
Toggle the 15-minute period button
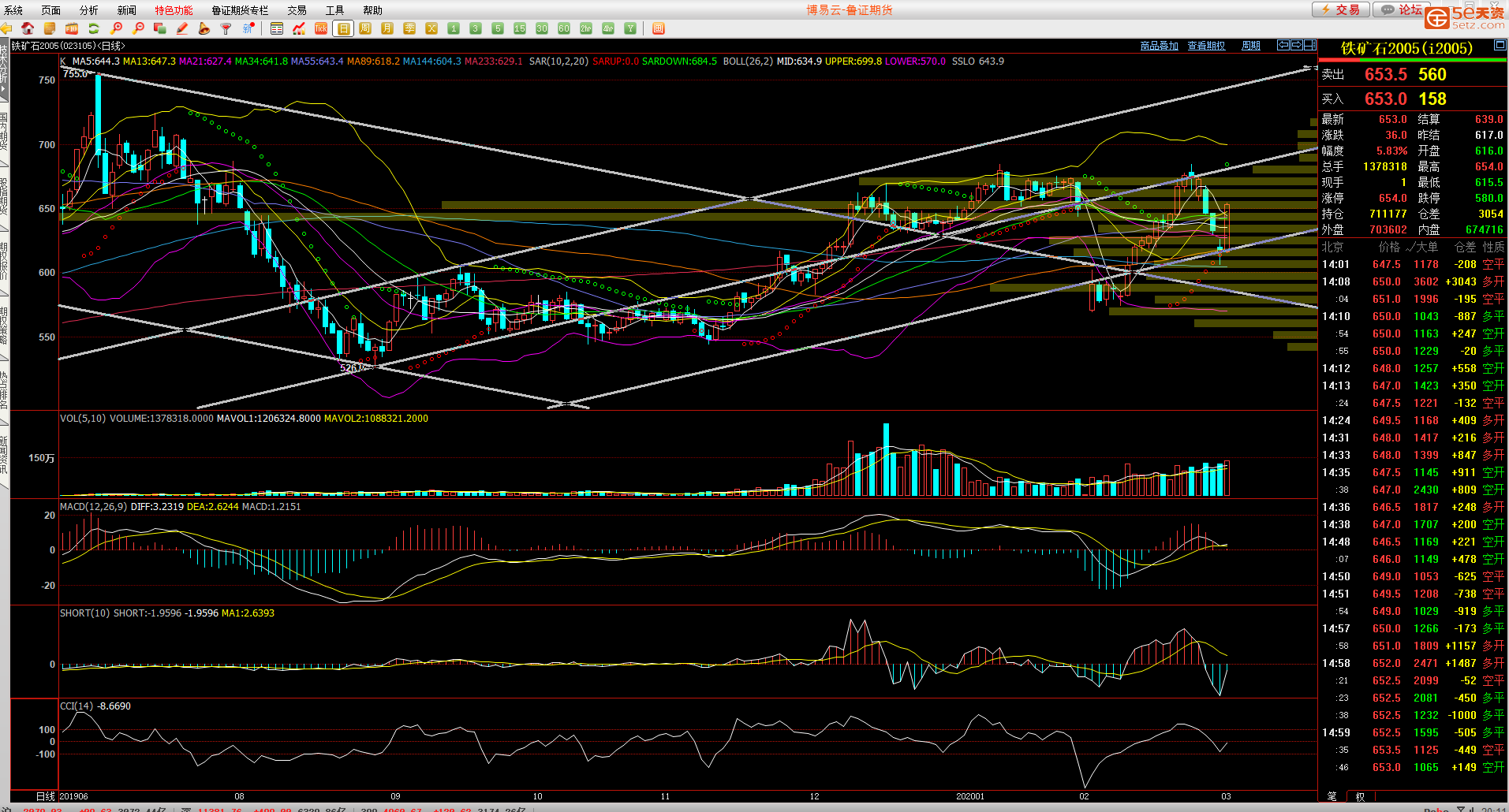[x=520, y=28]
